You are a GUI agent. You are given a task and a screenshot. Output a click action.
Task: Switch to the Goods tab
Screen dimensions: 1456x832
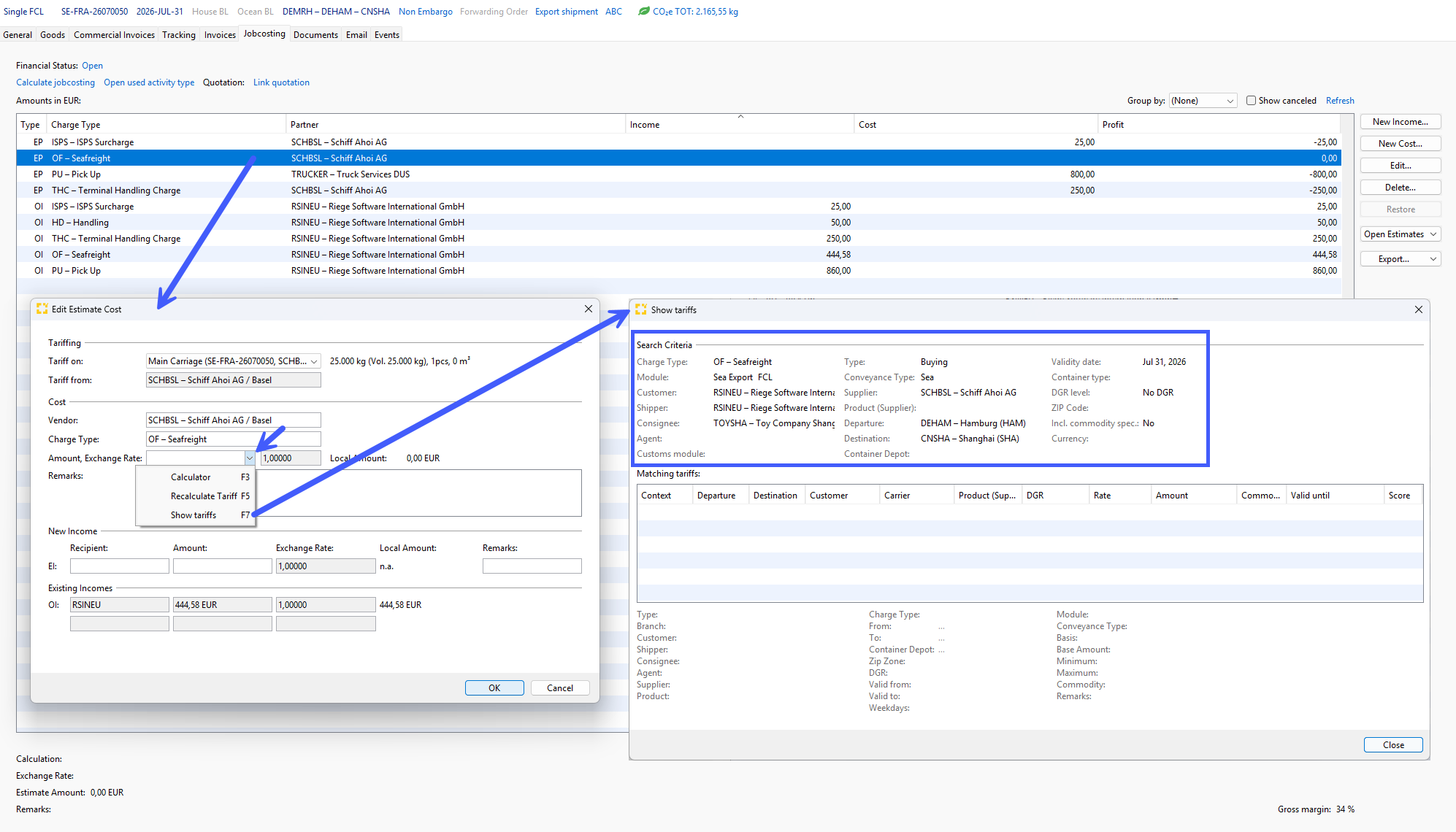53,34
